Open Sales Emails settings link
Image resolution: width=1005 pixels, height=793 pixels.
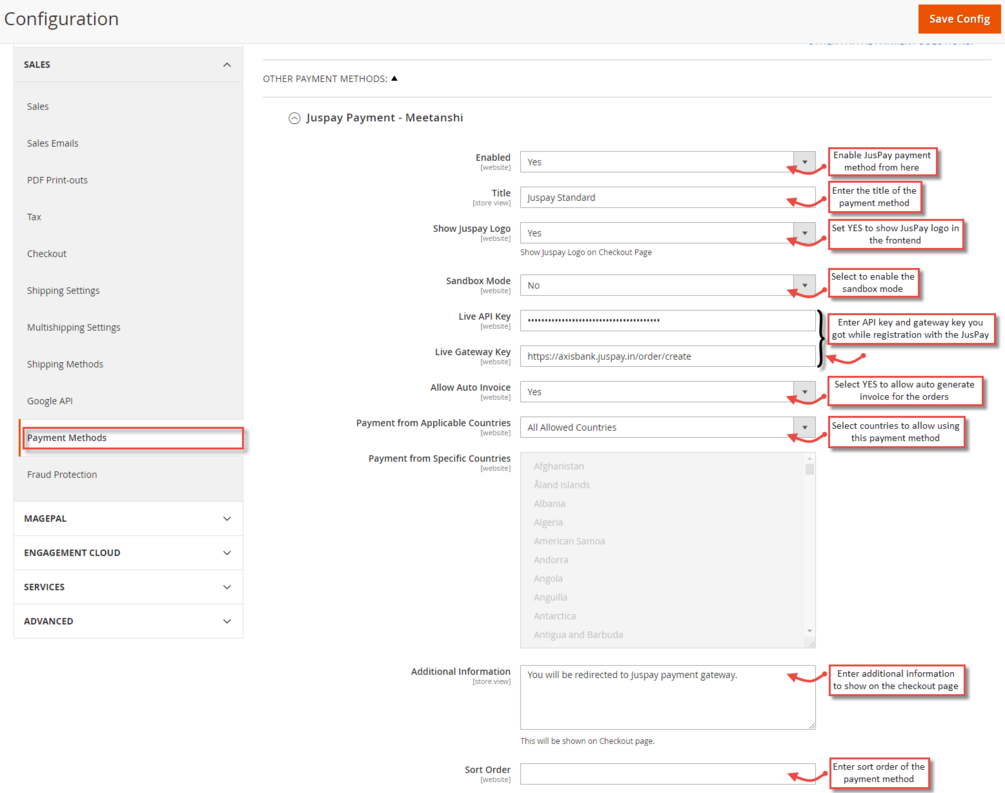(52, 143)
